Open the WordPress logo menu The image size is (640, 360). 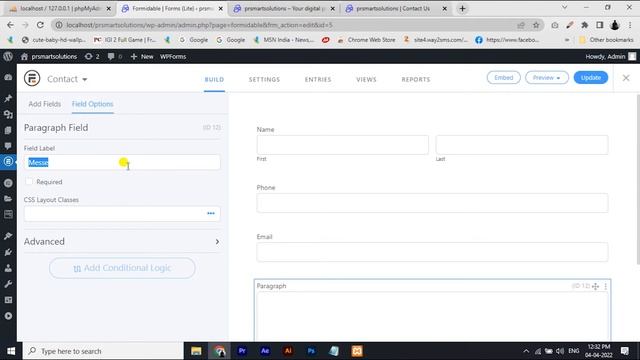pos(8,56)
